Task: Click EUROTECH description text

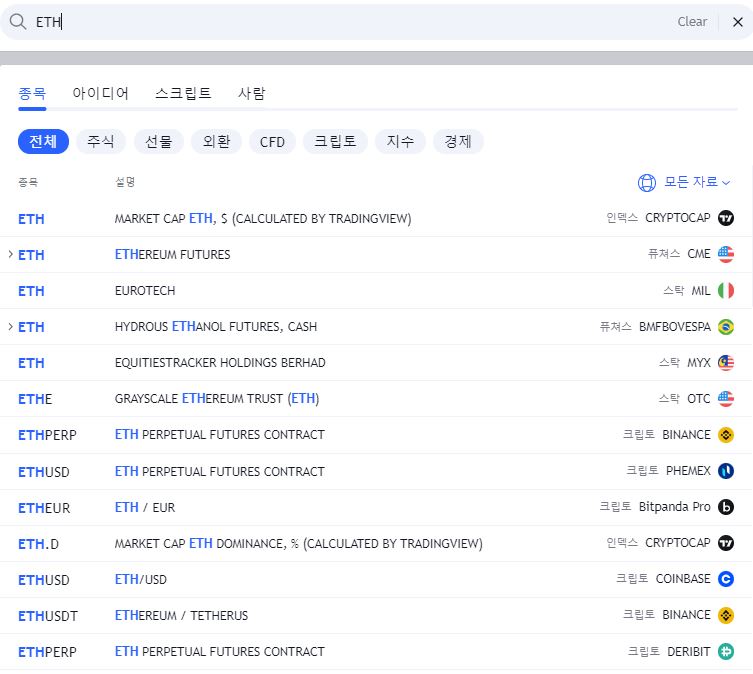Action: pyautogui.click(x=145, y=291)
